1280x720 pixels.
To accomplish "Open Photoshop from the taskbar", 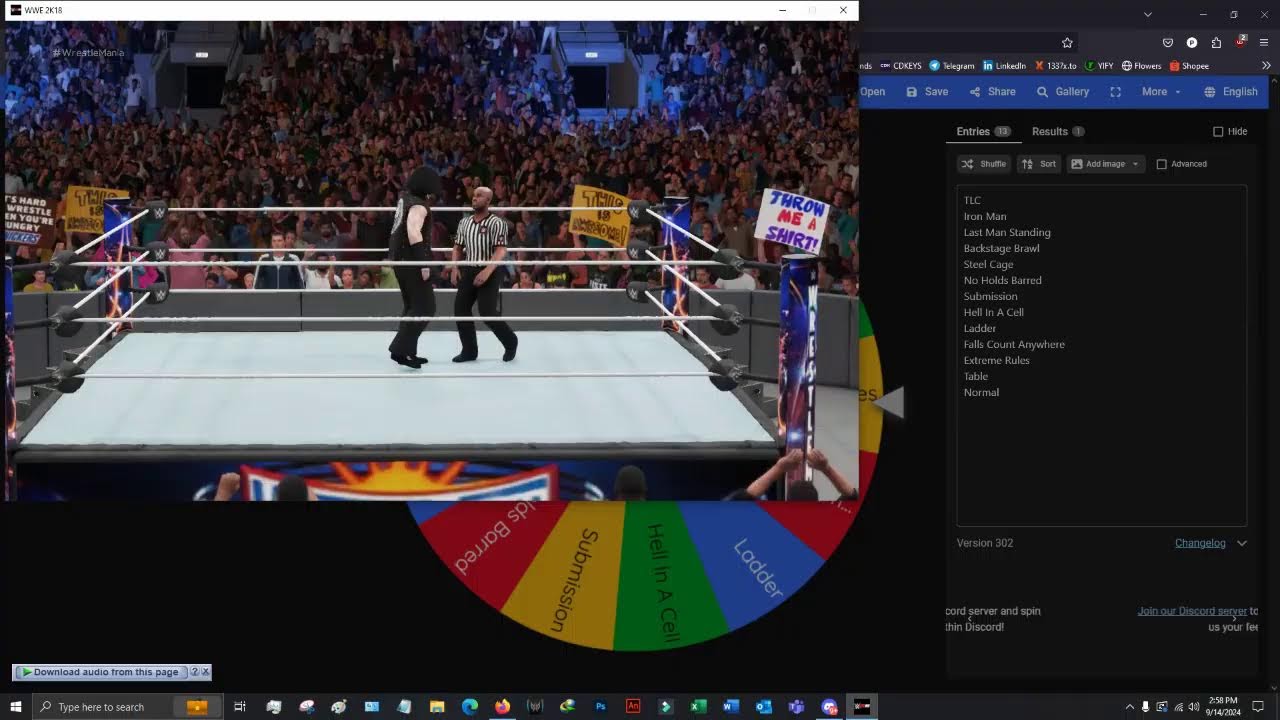I will click(x=600, y=707).
